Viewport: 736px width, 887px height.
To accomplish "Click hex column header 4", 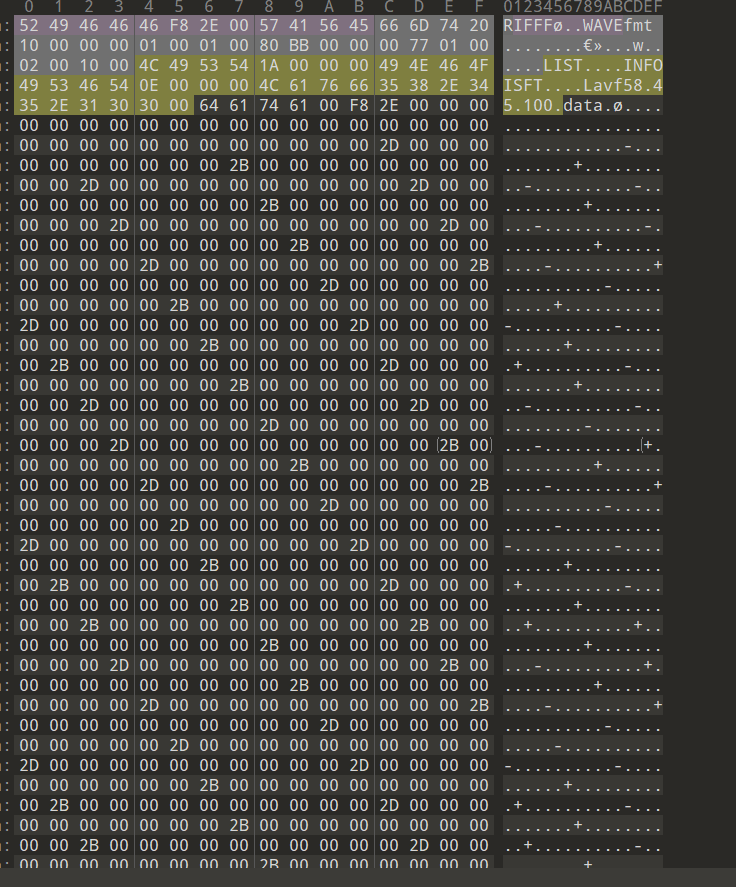I will tap(148, 7).
